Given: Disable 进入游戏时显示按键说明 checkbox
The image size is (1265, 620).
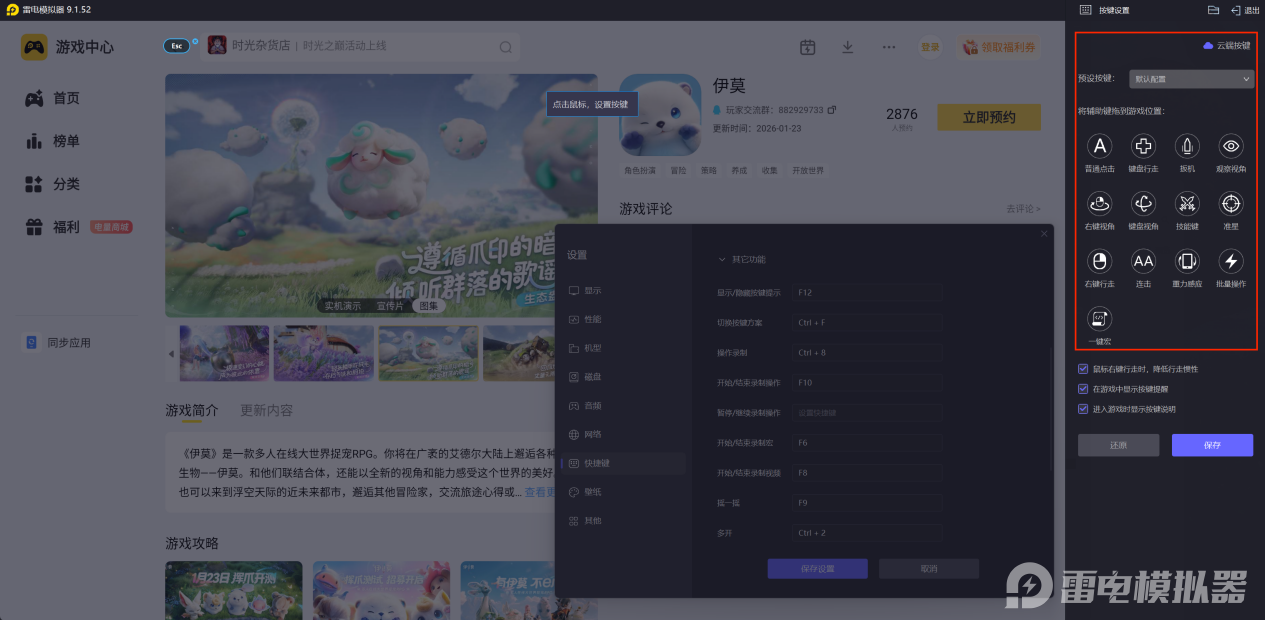Looking at the screenshot, I should pos(1083,409).
